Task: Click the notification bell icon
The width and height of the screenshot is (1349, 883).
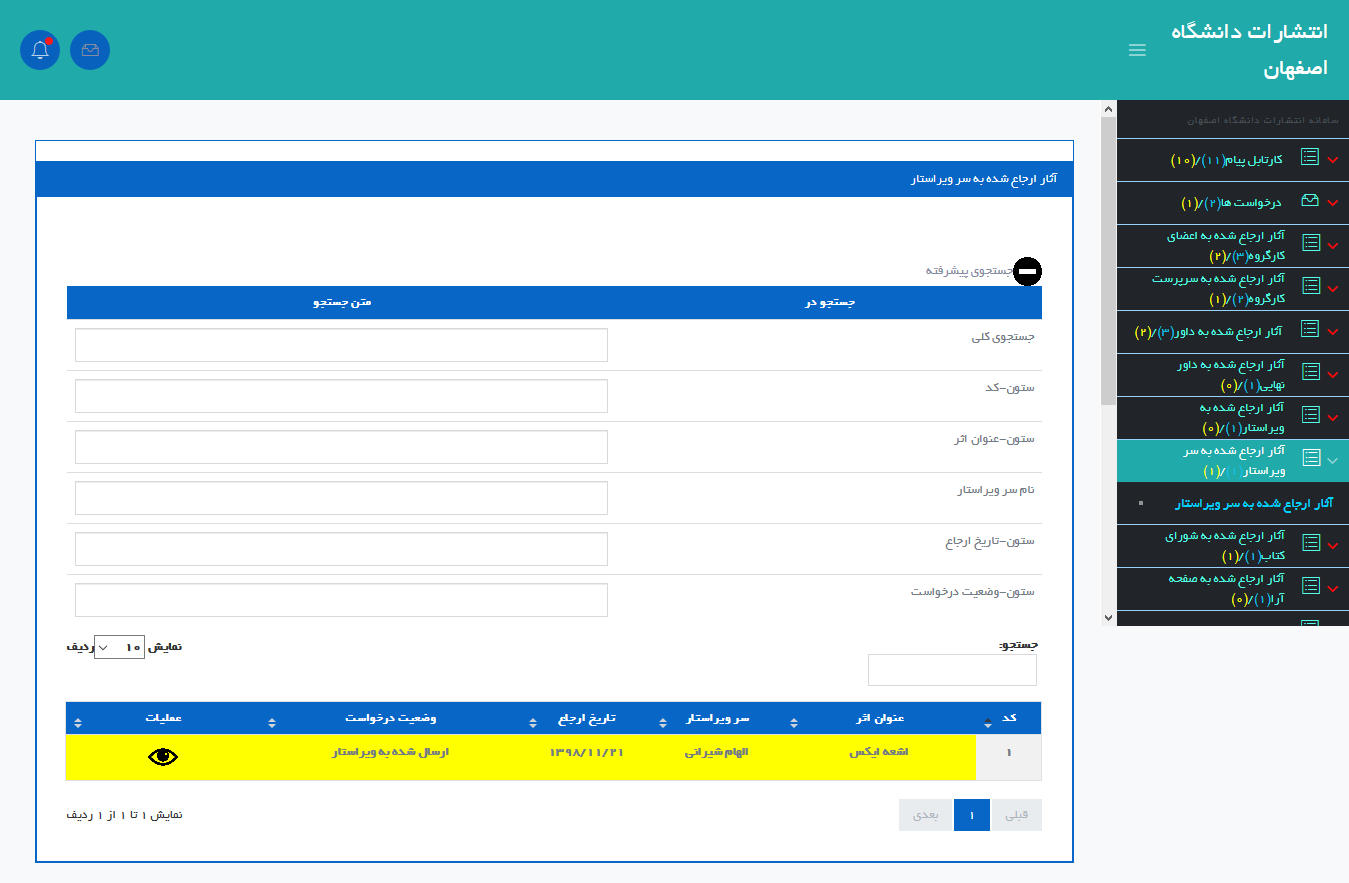Action: (40, 50)
